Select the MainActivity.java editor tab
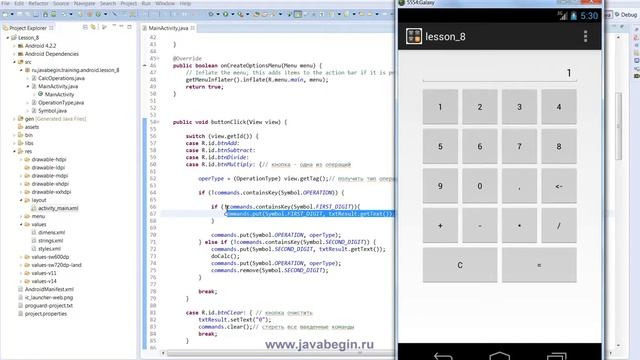 click(x=168, y=28)
